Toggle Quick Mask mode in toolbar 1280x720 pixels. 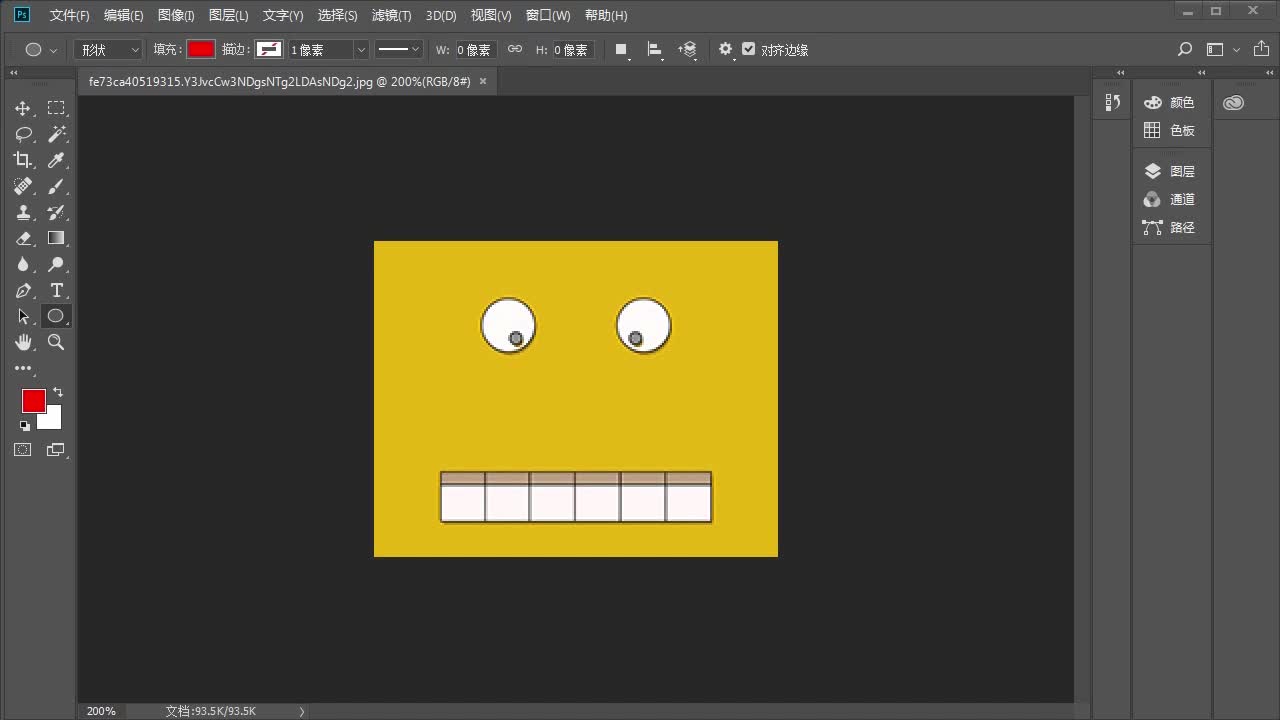coord(23,450)
